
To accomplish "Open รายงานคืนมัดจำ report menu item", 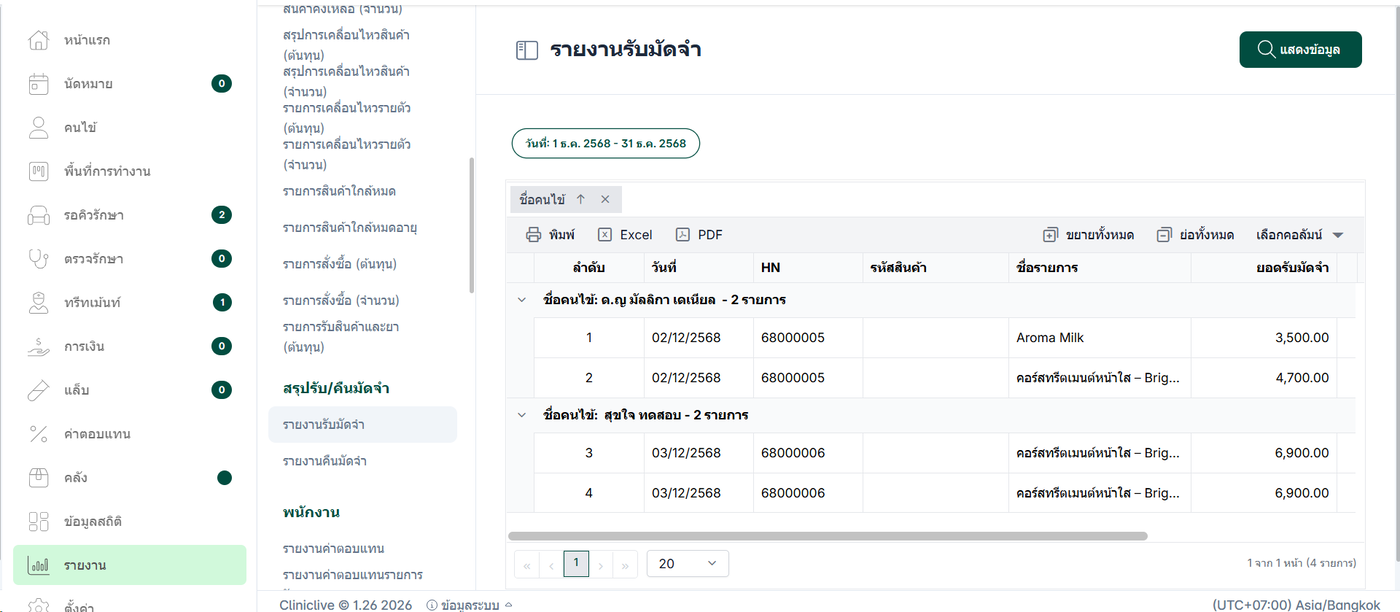I will pyautogui.click(x=325, y=461).
